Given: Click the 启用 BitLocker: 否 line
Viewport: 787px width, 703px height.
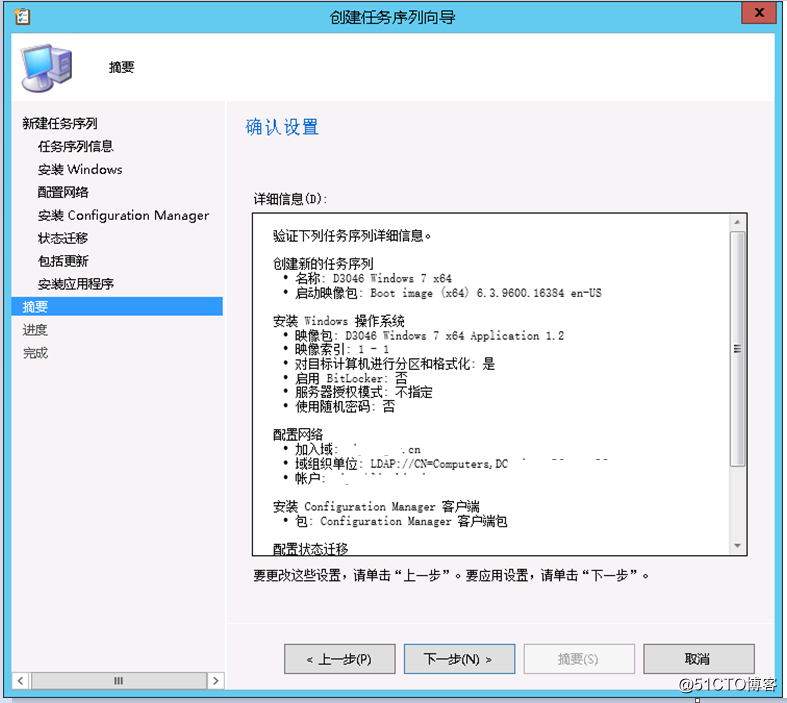Looking at the screenshot, I should click(351, 378).
